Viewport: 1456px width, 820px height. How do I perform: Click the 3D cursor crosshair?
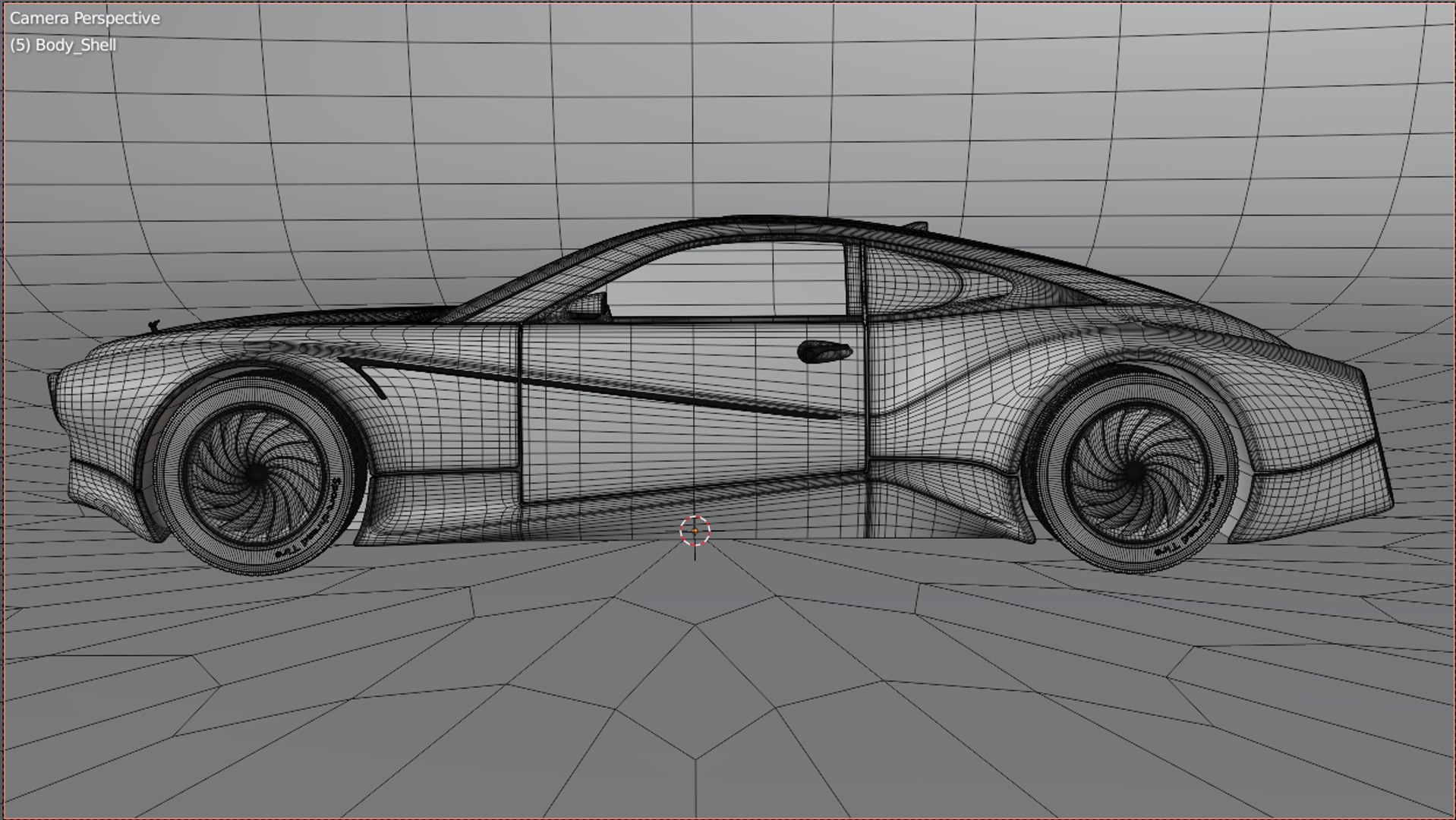tap(695, 531)
